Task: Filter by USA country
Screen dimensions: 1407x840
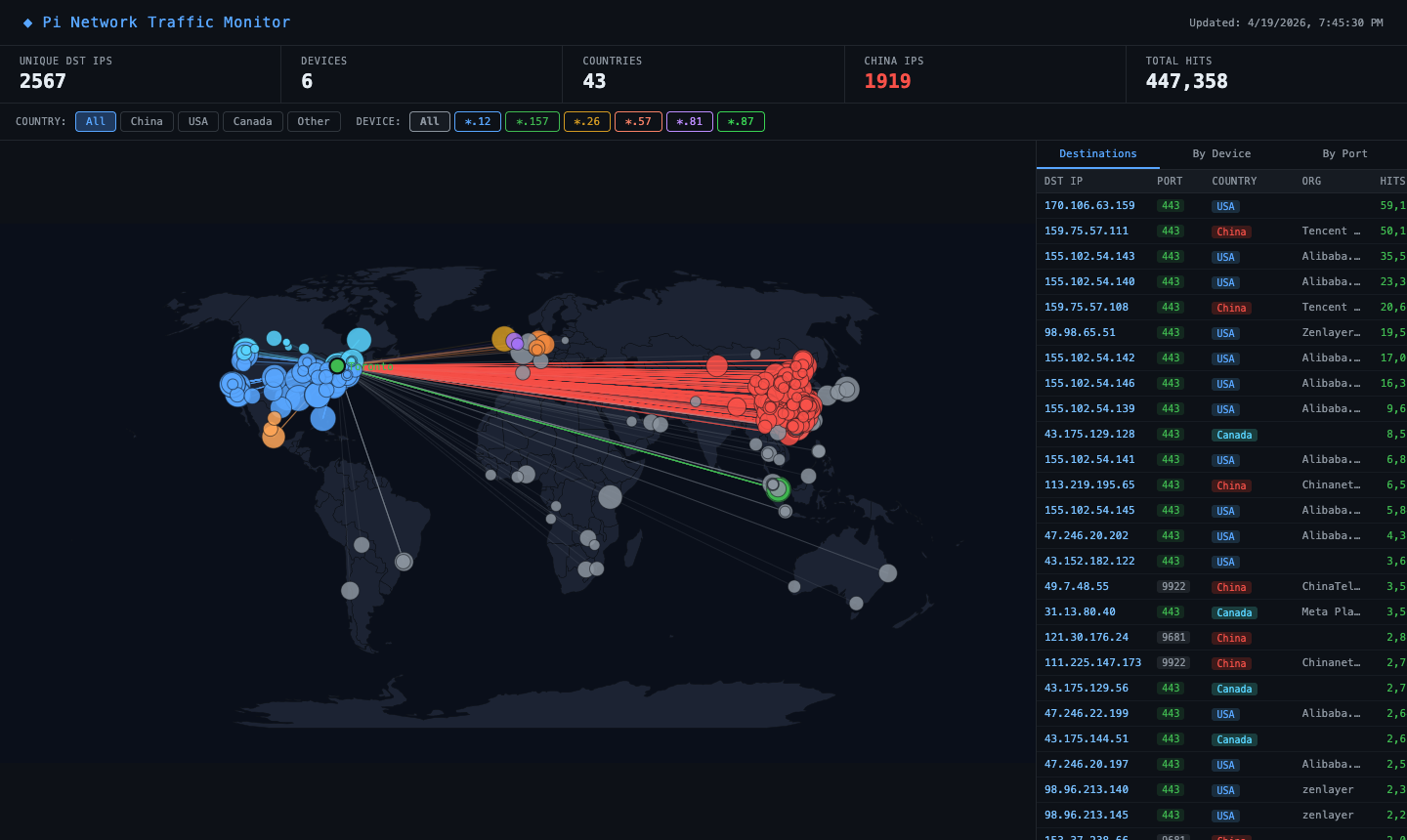Action: [198, 121]
